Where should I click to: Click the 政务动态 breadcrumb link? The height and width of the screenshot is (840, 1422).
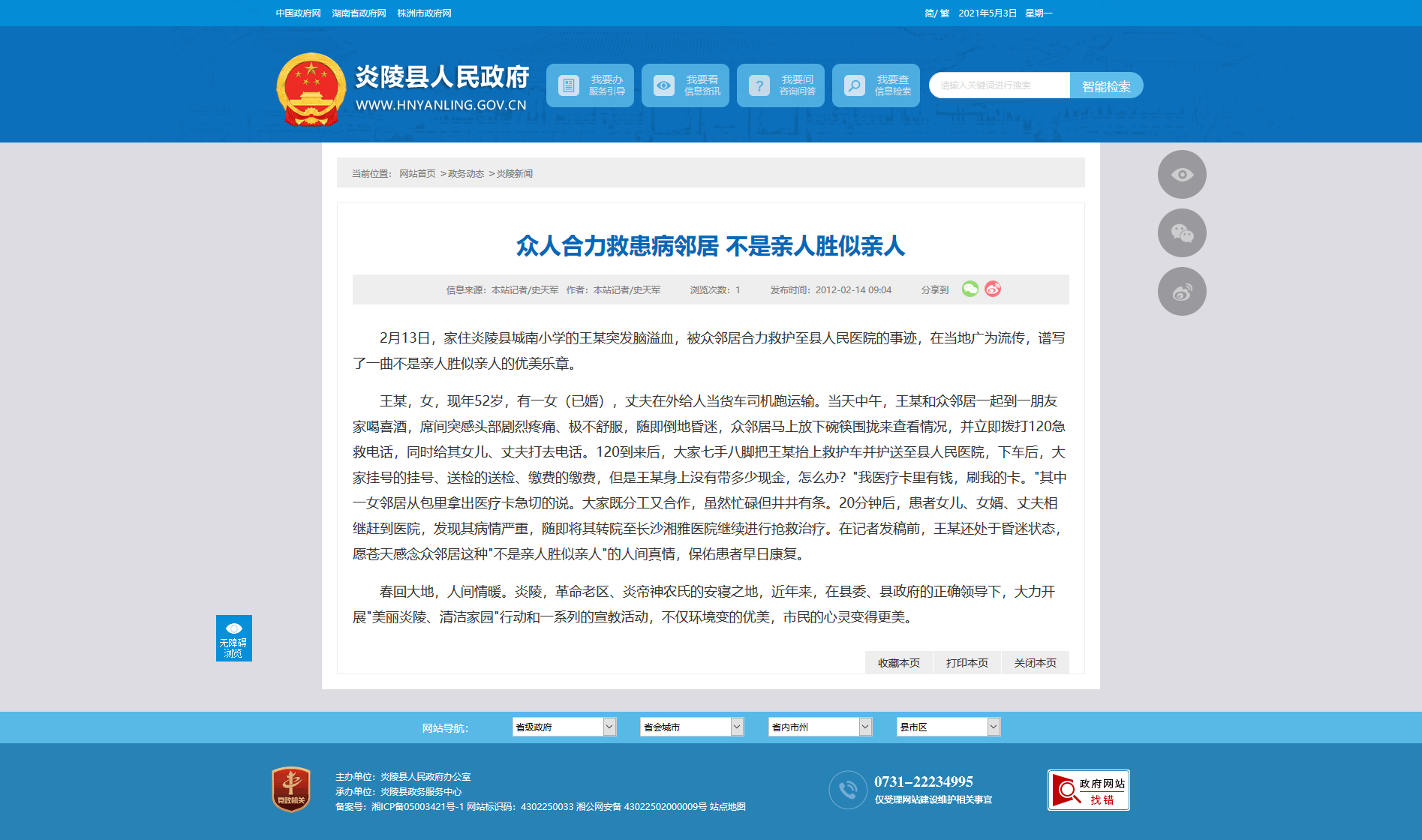(465, 174)
